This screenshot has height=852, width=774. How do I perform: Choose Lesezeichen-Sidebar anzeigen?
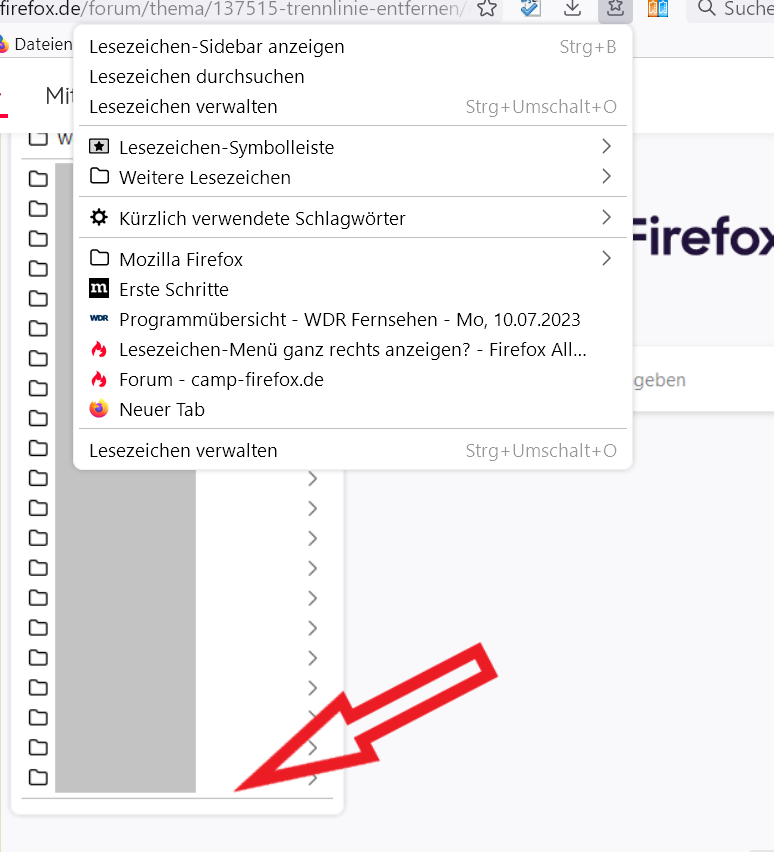point(353,47)
